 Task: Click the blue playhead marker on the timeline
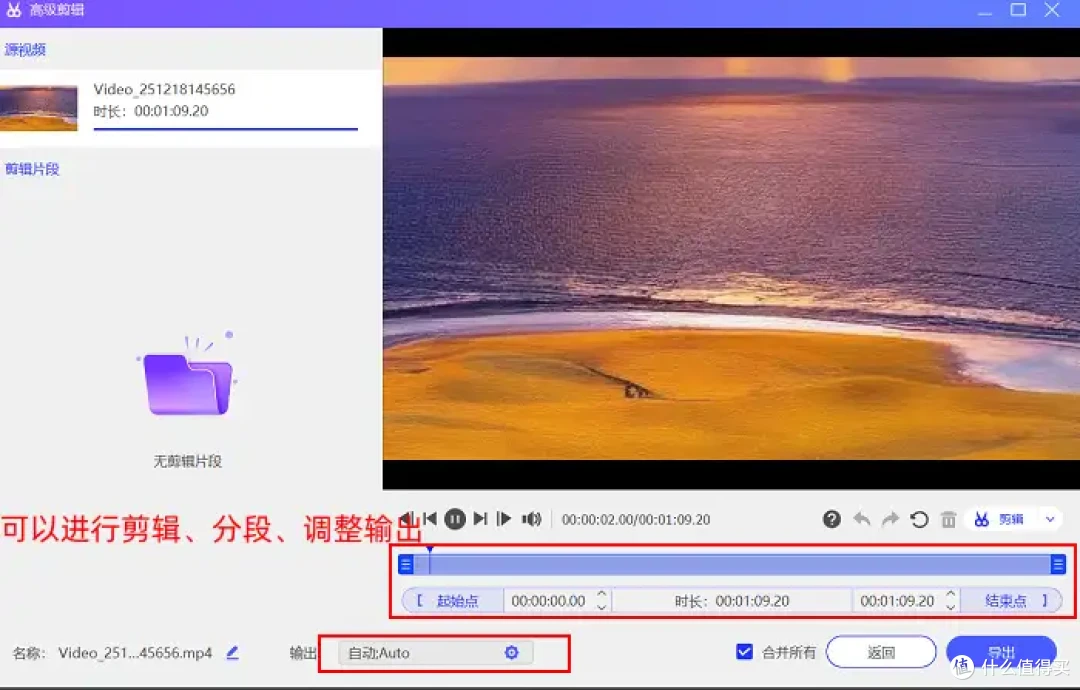point(430,550)
